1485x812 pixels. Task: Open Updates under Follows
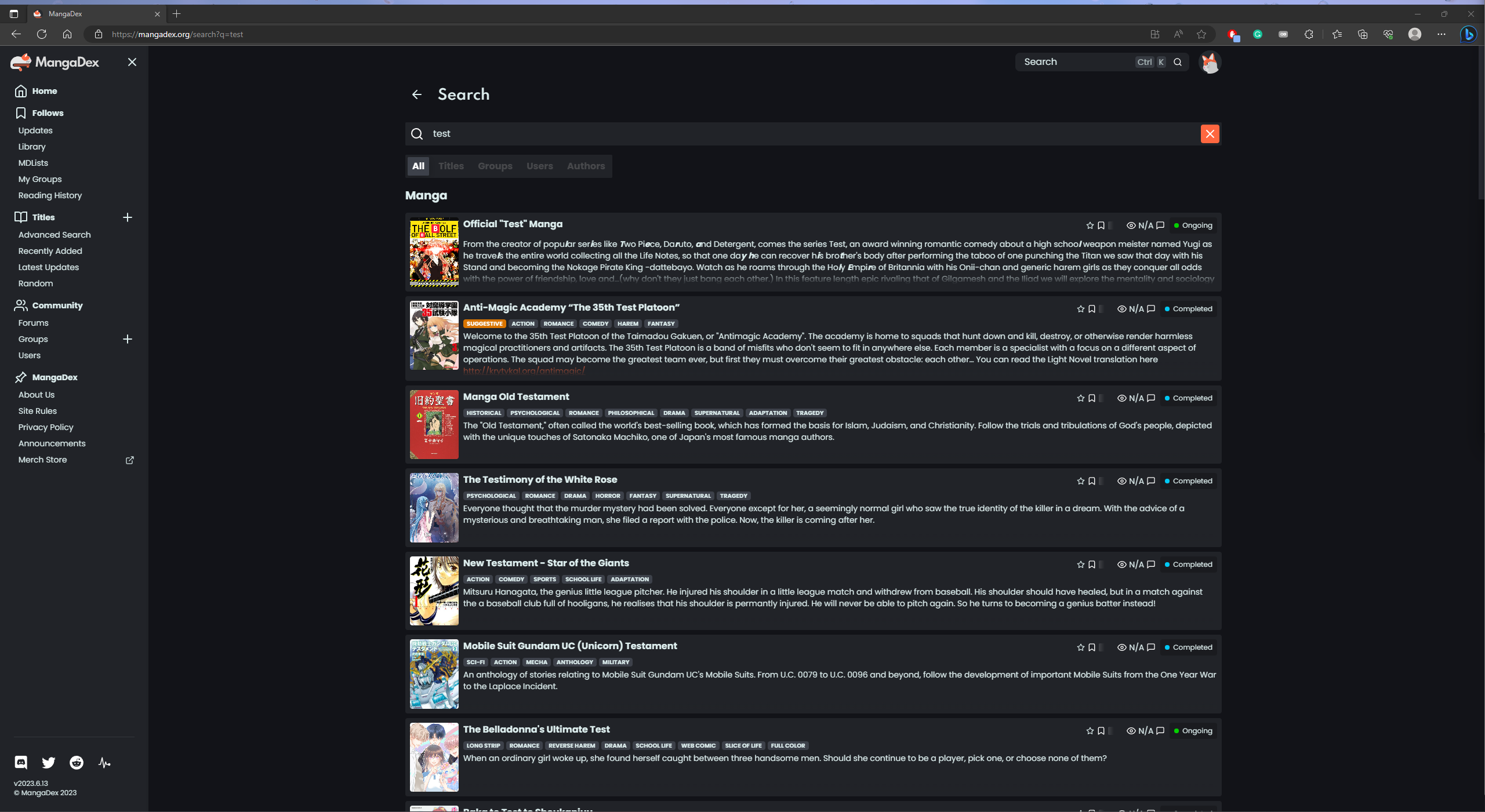[35, 130]
